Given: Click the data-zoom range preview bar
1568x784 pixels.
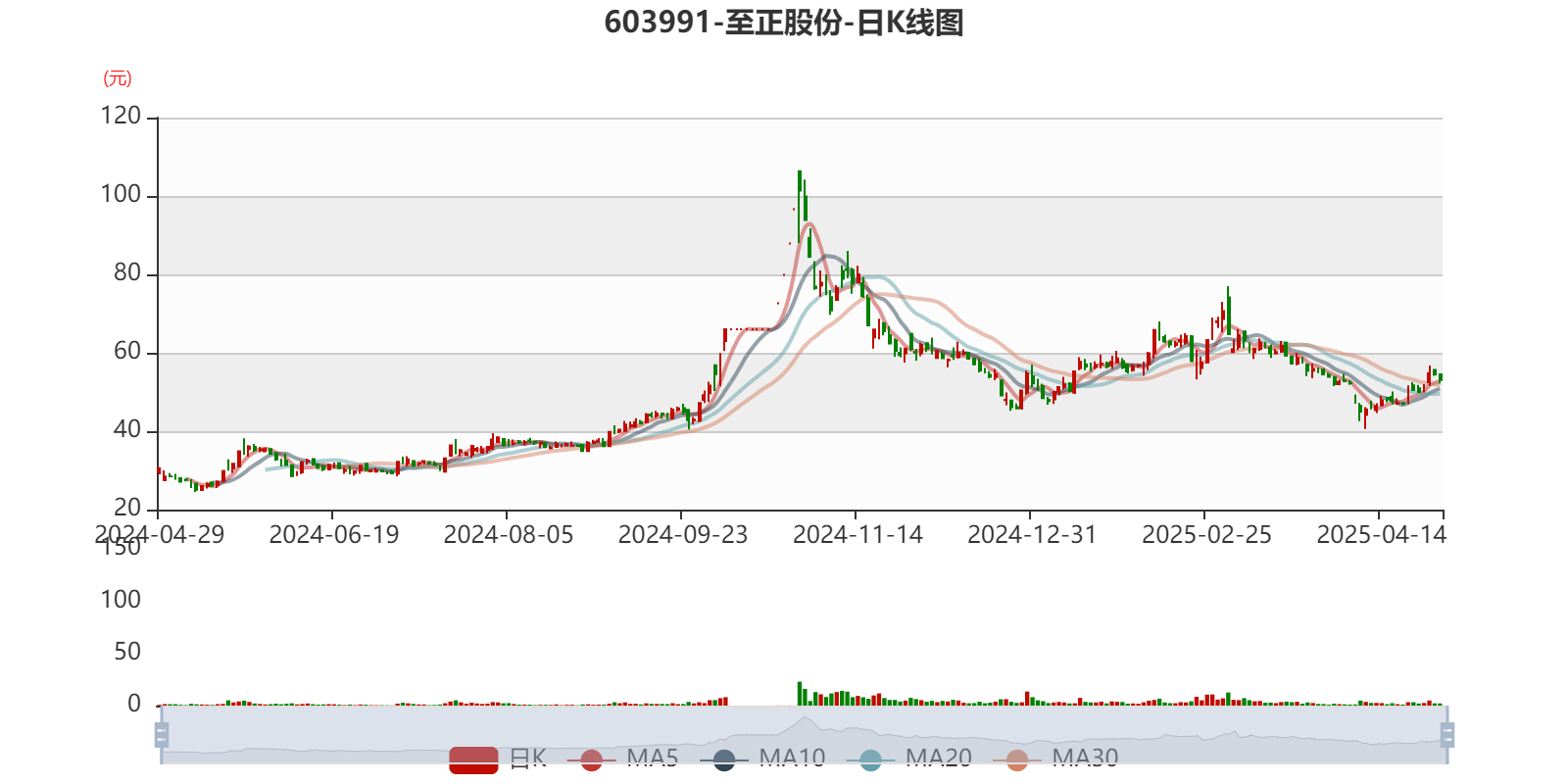Looking at the screenshot, I should point(804,734).
